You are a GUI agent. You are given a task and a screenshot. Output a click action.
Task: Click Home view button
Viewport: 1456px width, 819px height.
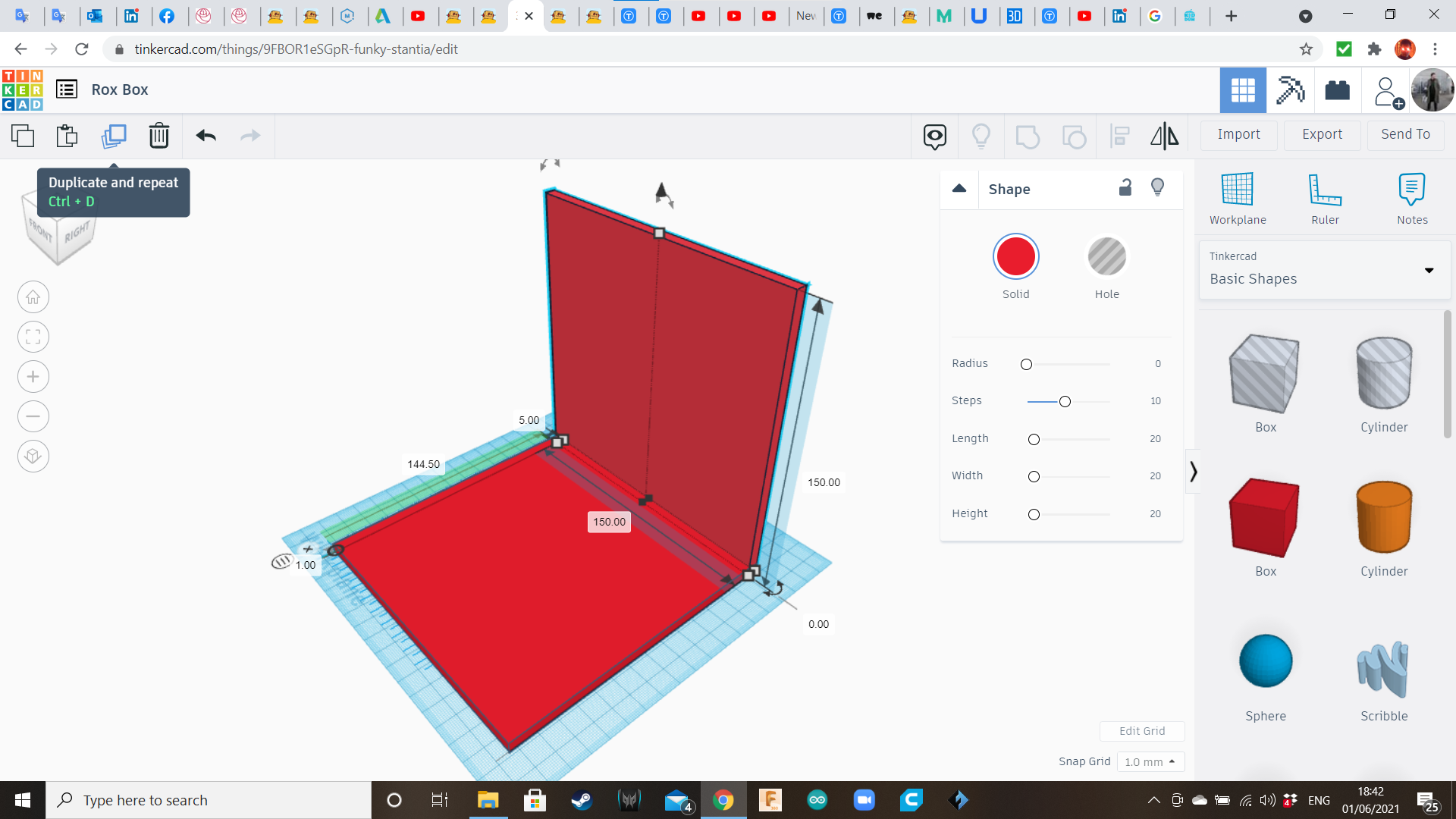click(33, 297)
